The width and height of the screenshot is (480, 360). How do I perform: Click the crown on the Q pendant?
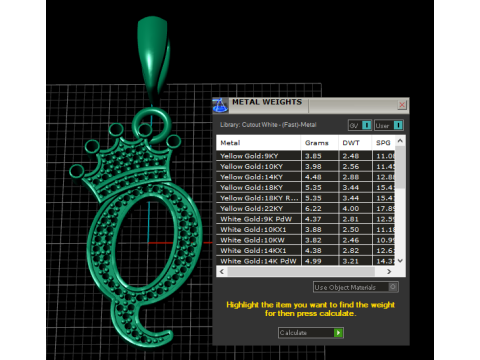click(128, 163)
